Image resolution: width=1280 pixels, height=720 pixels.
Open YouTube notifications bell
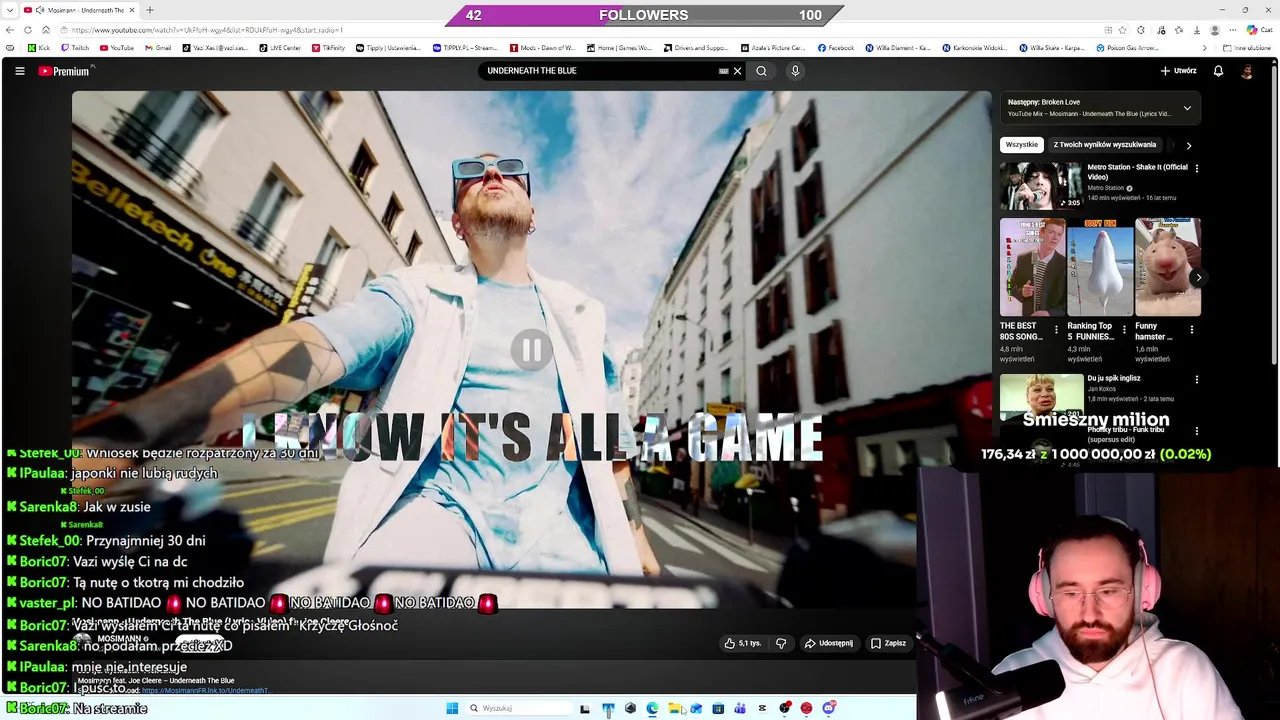tap(1218, 71)
